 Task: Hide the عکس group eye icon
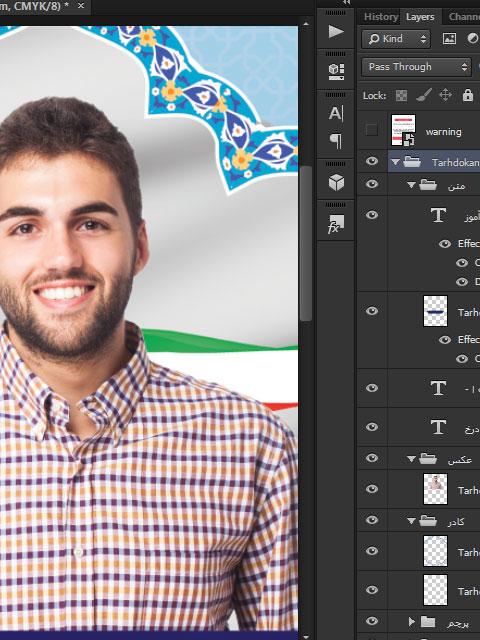[372, 458]
